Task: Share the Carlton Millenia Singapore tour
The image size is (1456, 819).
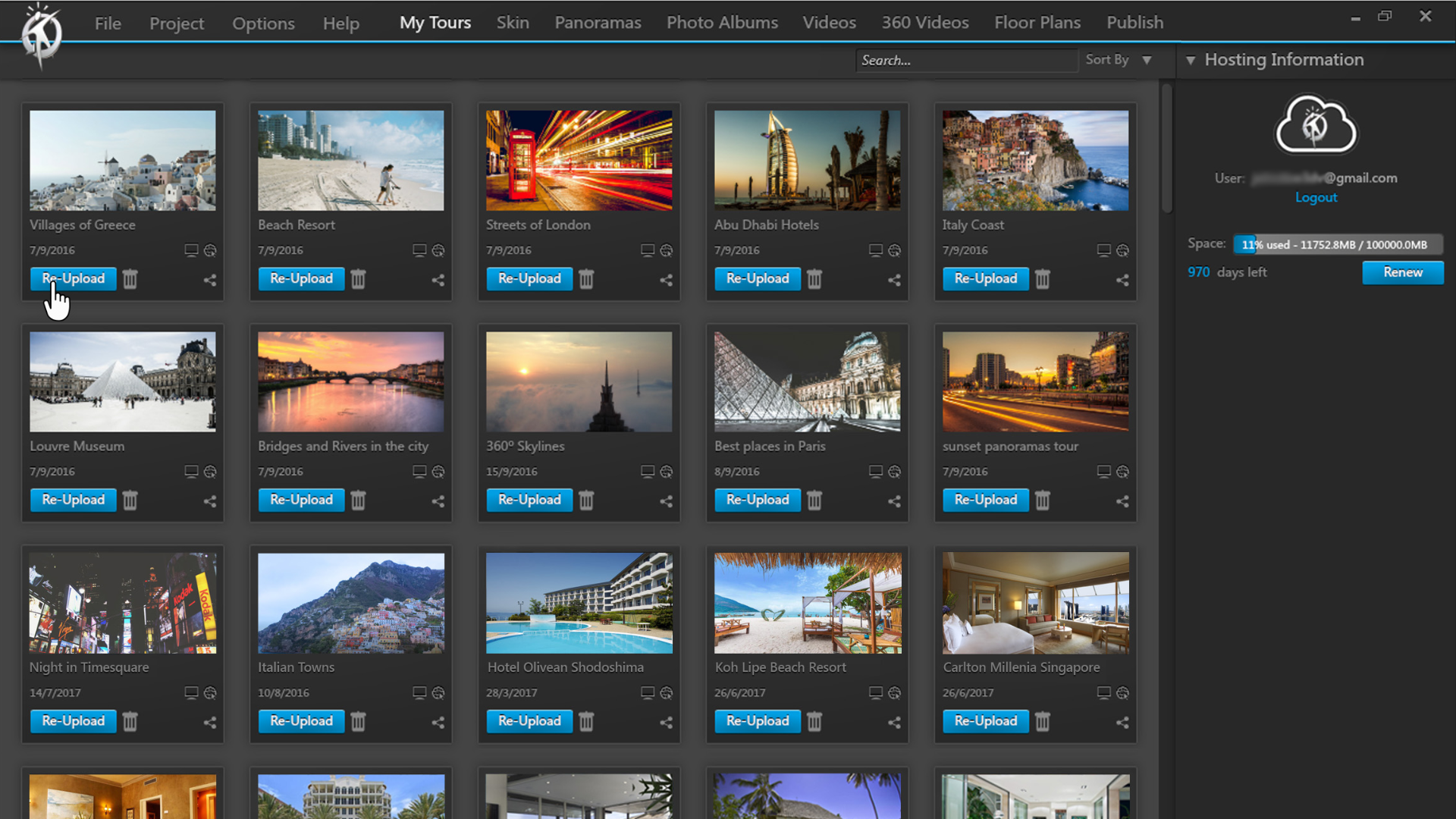Action: coord(1123,723)
